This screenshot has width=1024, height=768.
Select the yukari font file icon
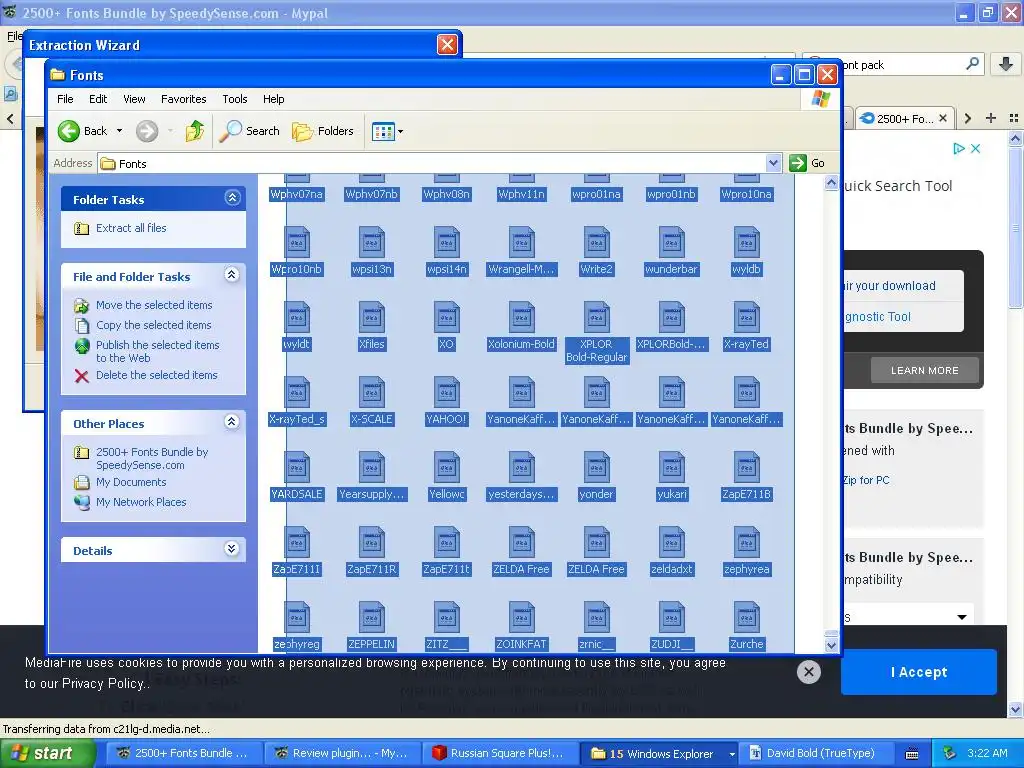(671, 468)
